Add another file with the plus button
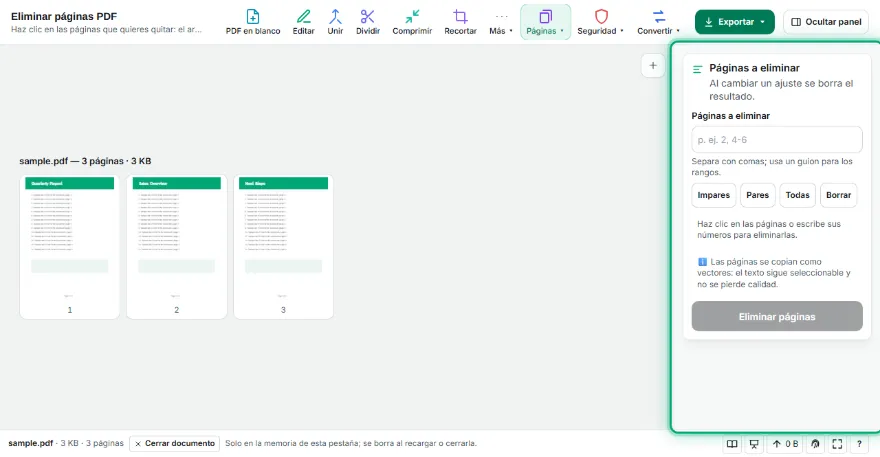The width and height of the screenshot is (880, 457). 653,66
